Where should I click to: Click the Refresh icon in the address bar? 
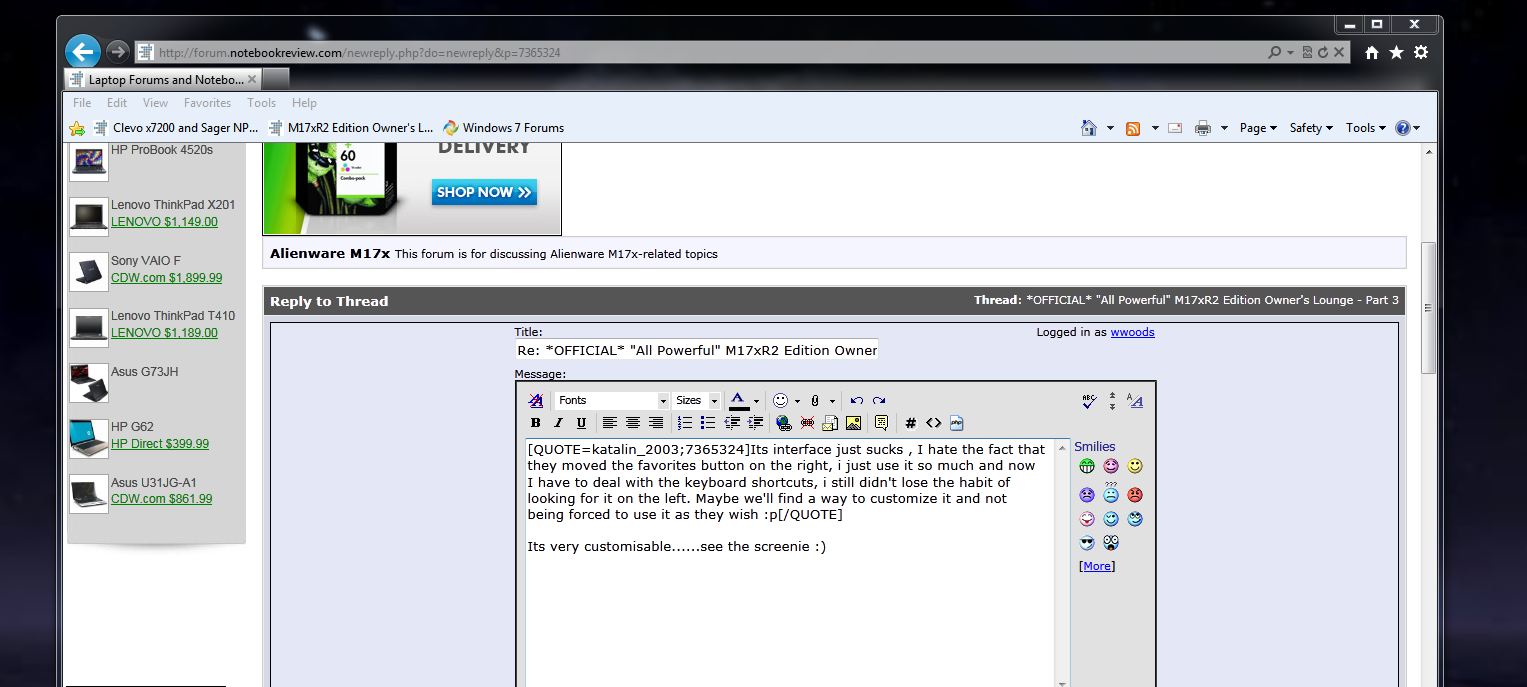(x=1323, y=52)
